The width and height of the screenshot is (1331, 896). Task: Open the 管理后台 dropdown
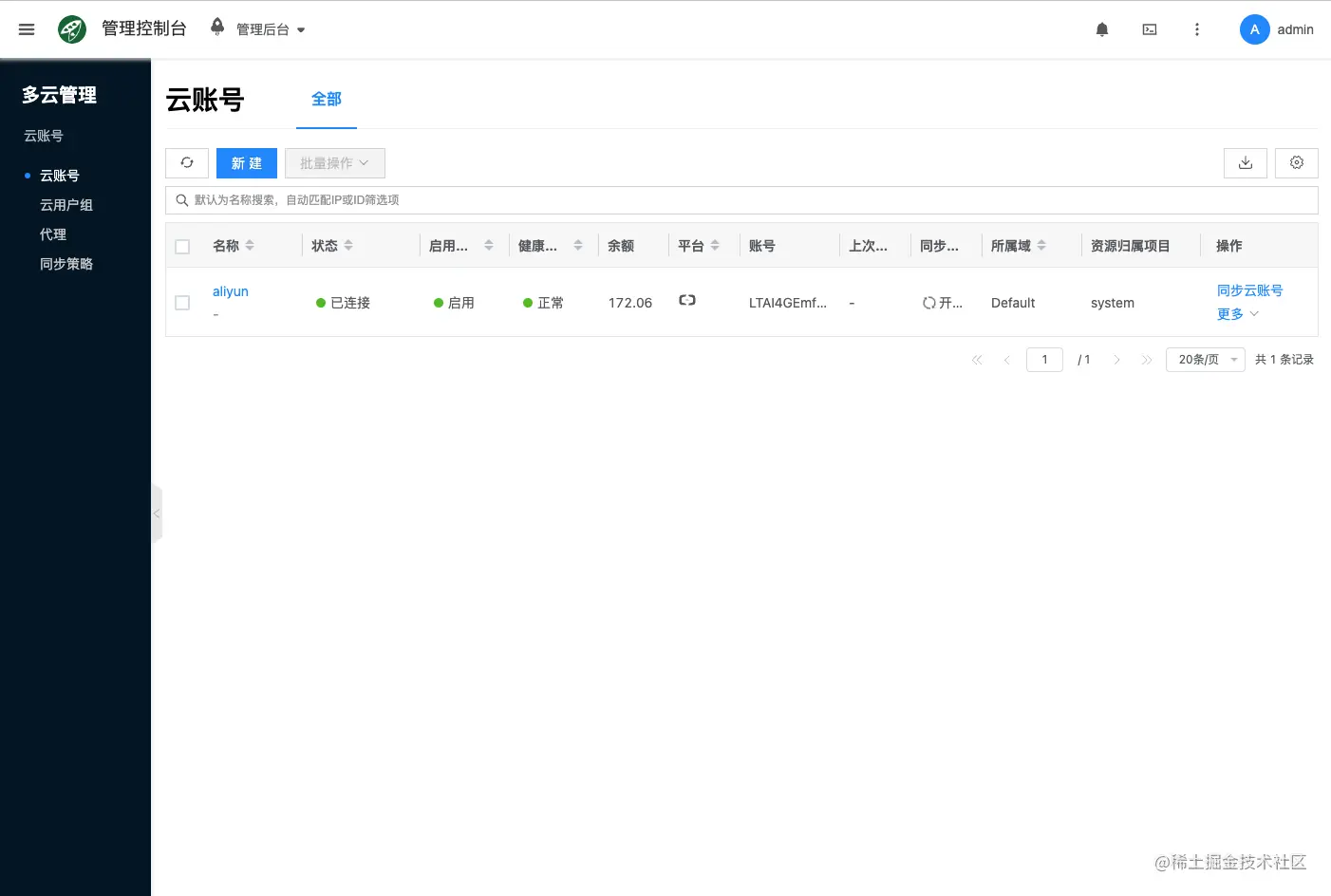pos(271,29)
